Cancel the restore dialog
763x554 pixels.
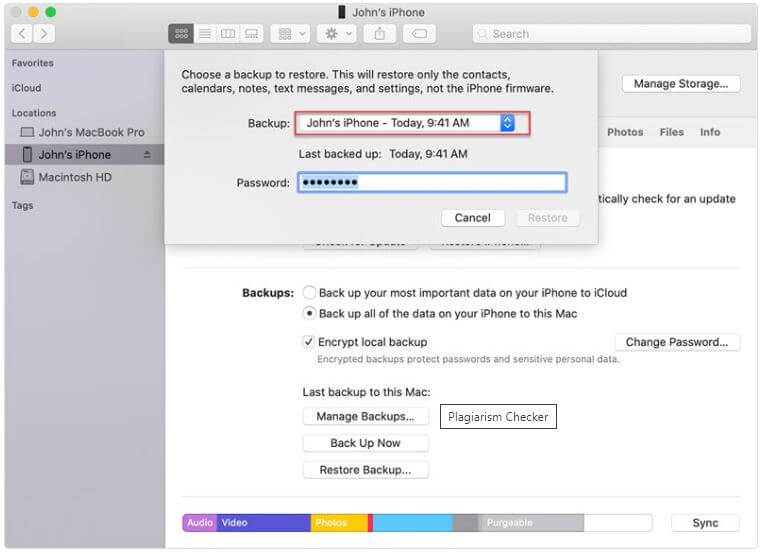point(472,218)
